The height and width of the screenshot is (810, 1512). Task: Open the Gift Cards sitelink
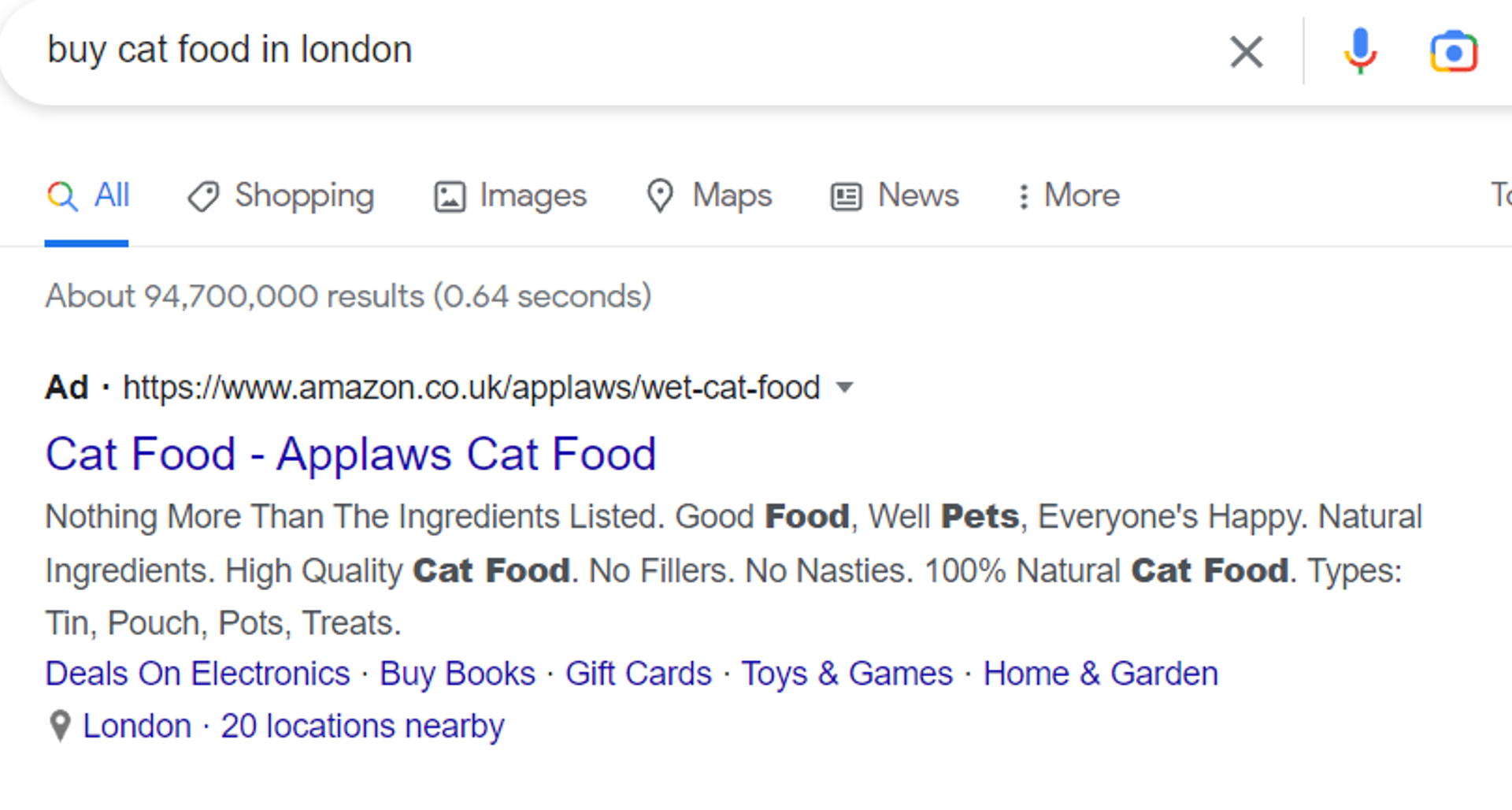point(639,674)
